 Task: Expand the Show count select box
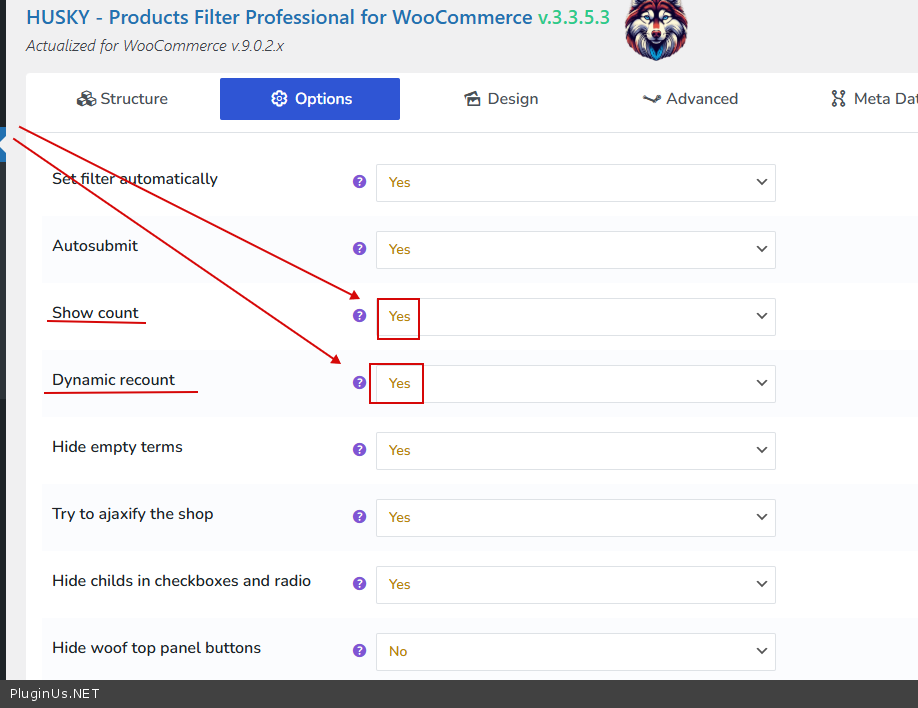coord(575,317)
